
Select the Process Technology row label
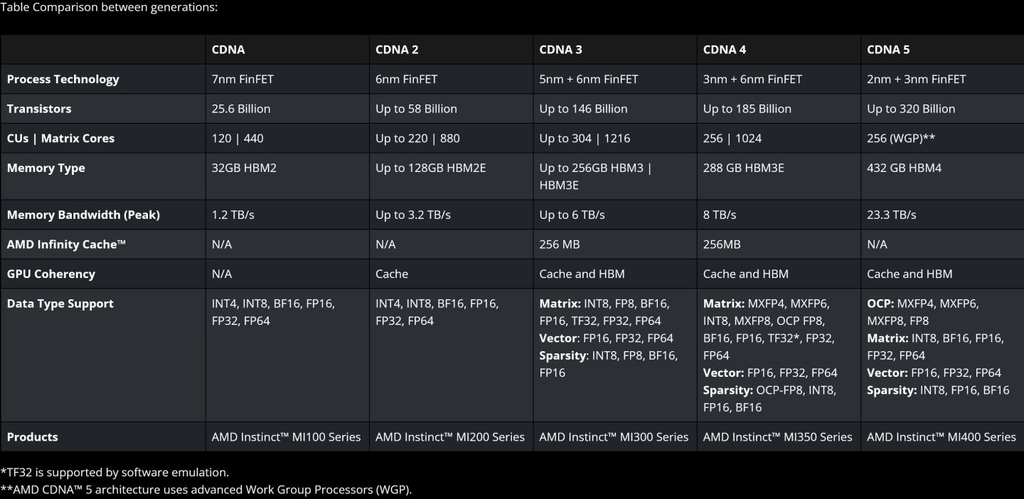click(x=63, y=79)
